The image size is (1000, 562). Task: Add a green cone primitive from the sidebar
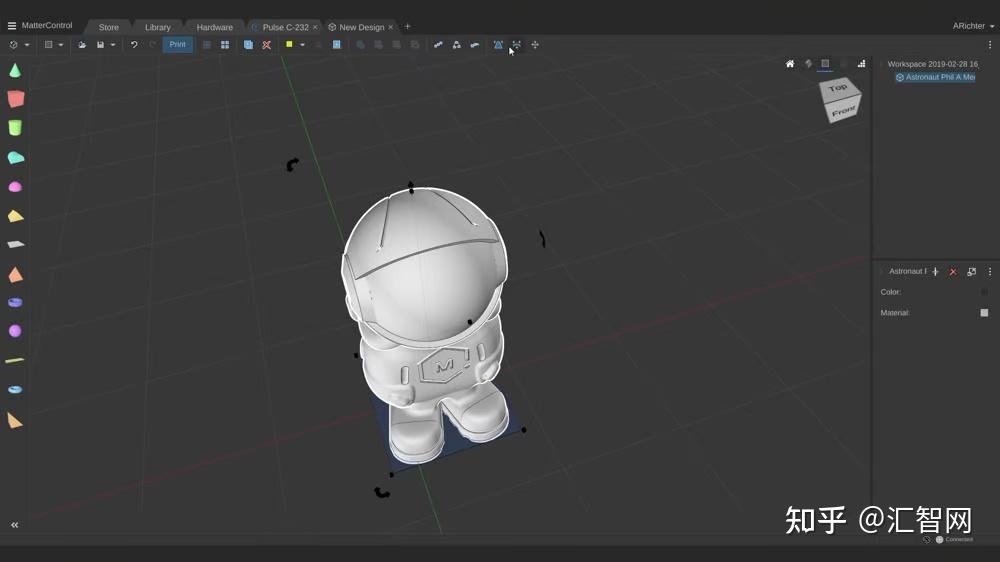point(15,70)
